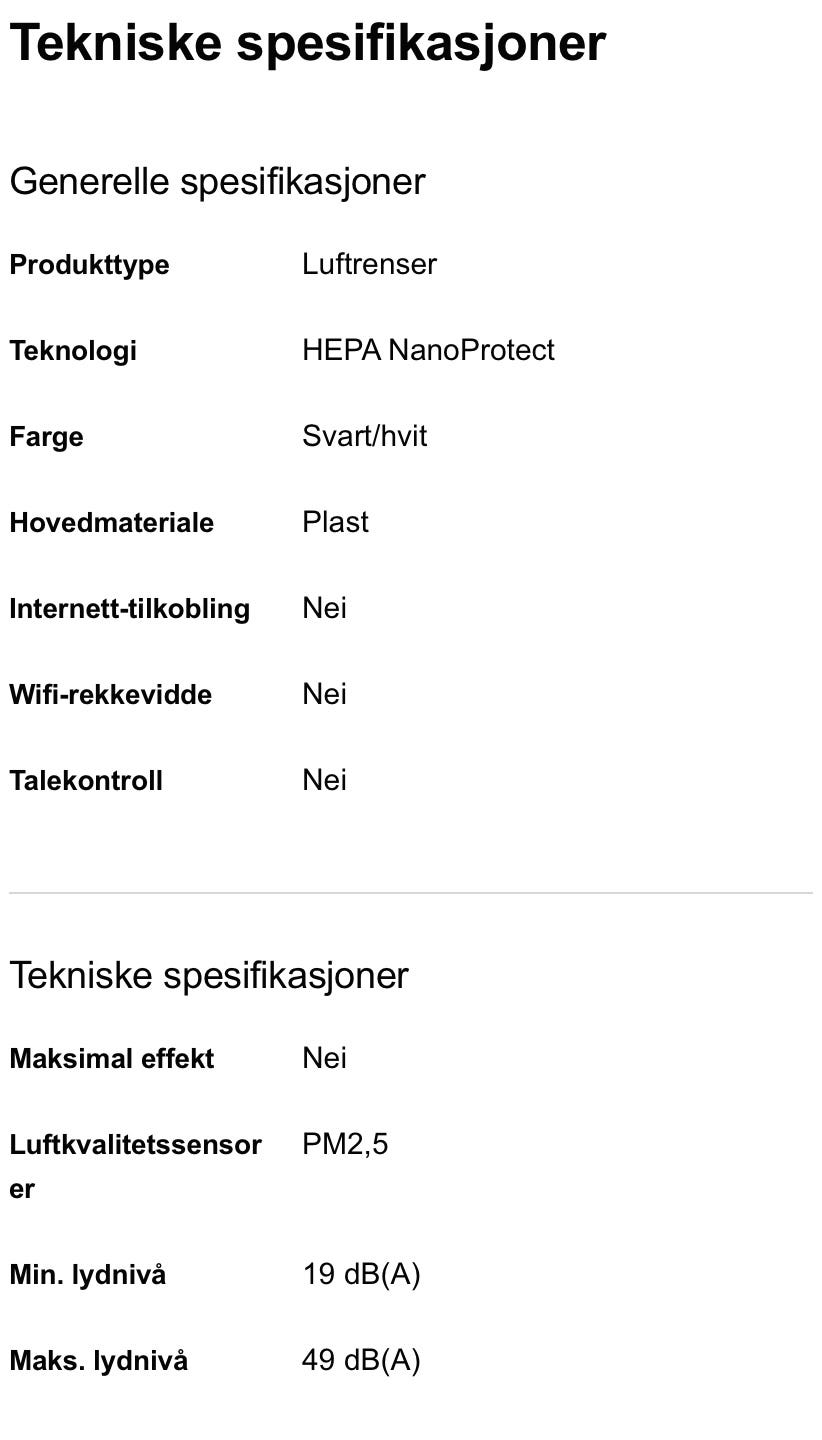Select the 19 dB(A) value
This screenshot has width=822, height=1440.
(361, 1274)
